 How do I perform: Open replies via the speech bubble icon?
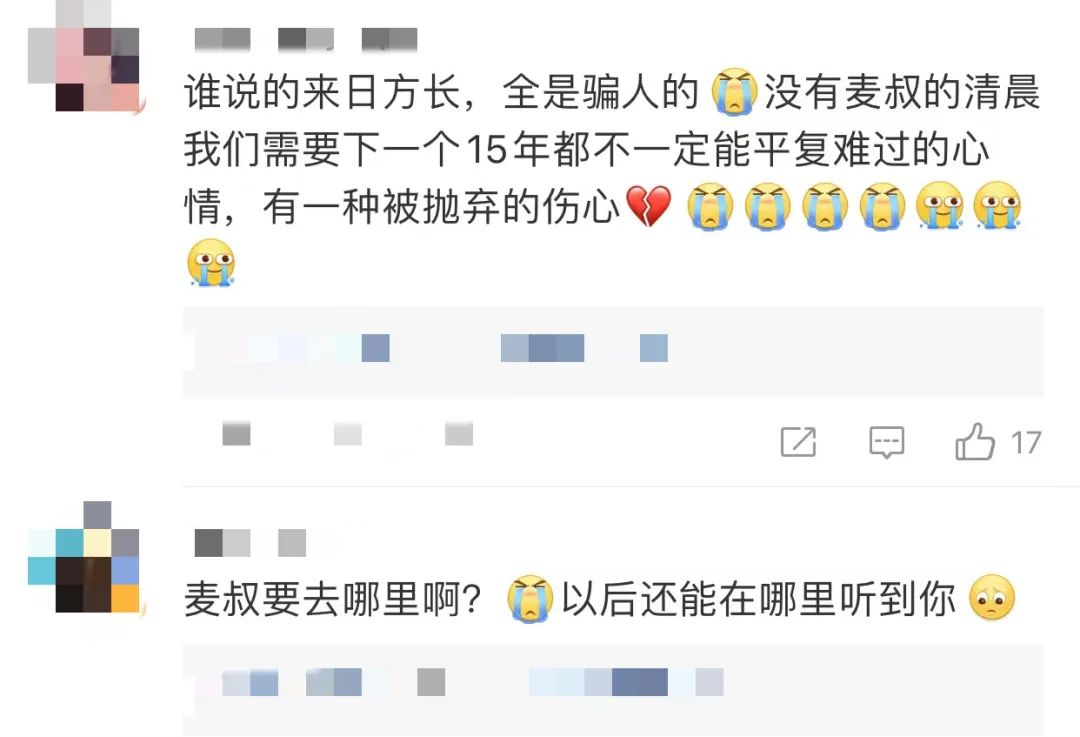click(886, 442)
